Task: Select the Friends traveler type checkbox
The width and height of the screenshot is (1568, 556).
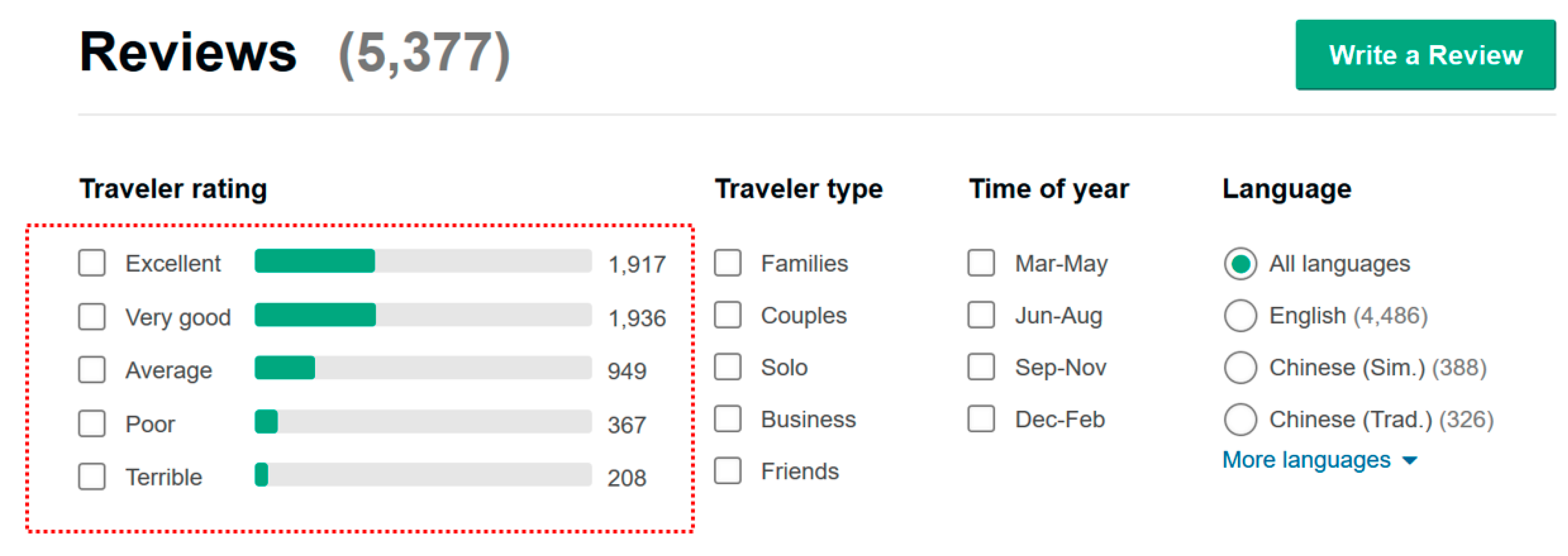Action: [x=728, y=471]
